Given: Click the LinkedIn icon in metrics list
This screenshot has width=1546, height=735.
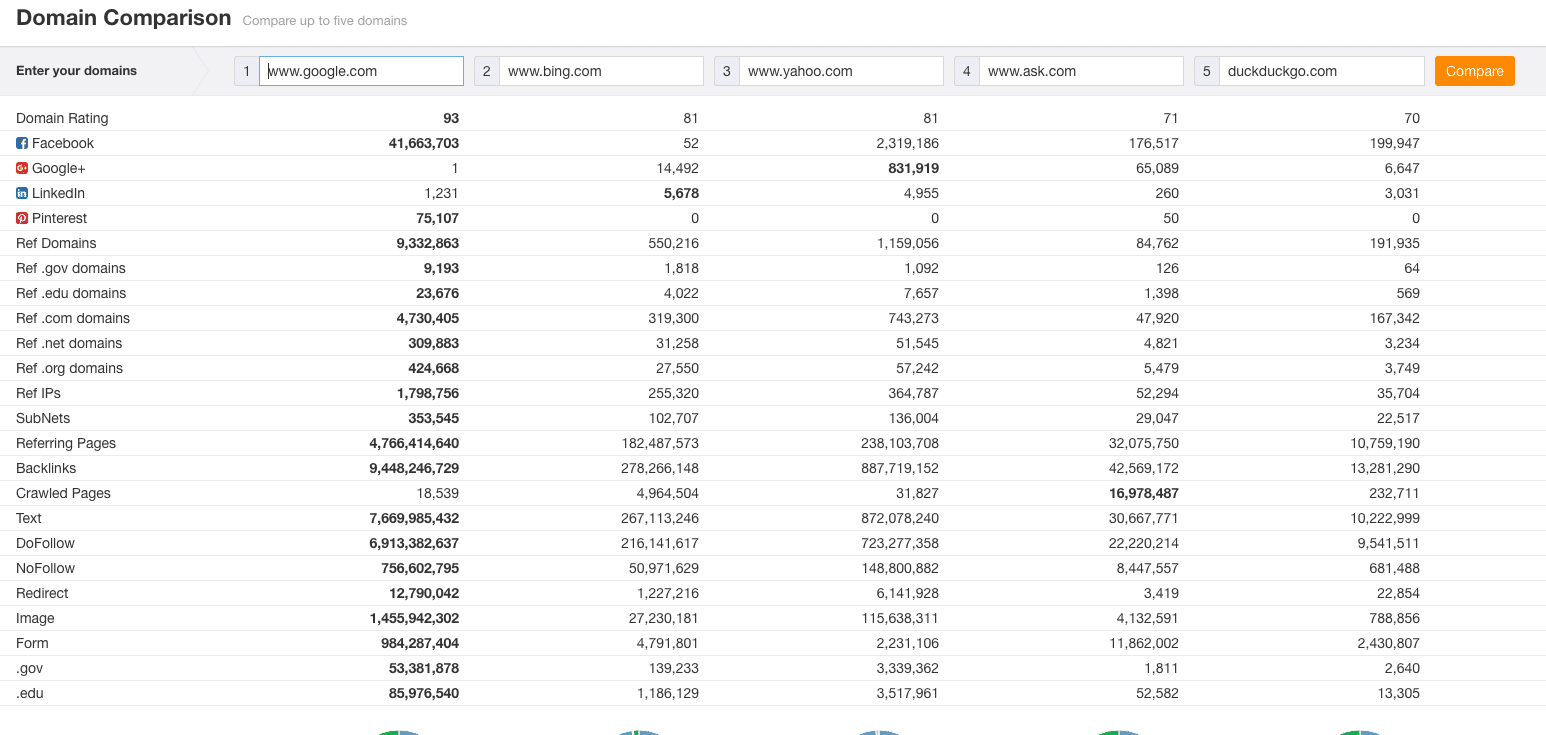Looking at the screenshot, I should pos(22,194).
